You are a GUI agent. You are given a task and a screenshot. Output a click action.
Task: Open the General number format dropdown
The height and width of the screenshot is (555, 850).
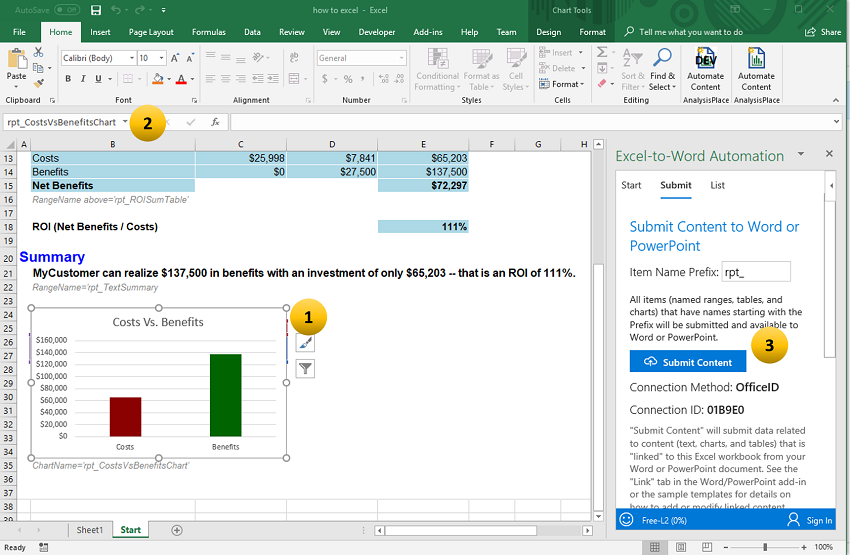[401, 58]
